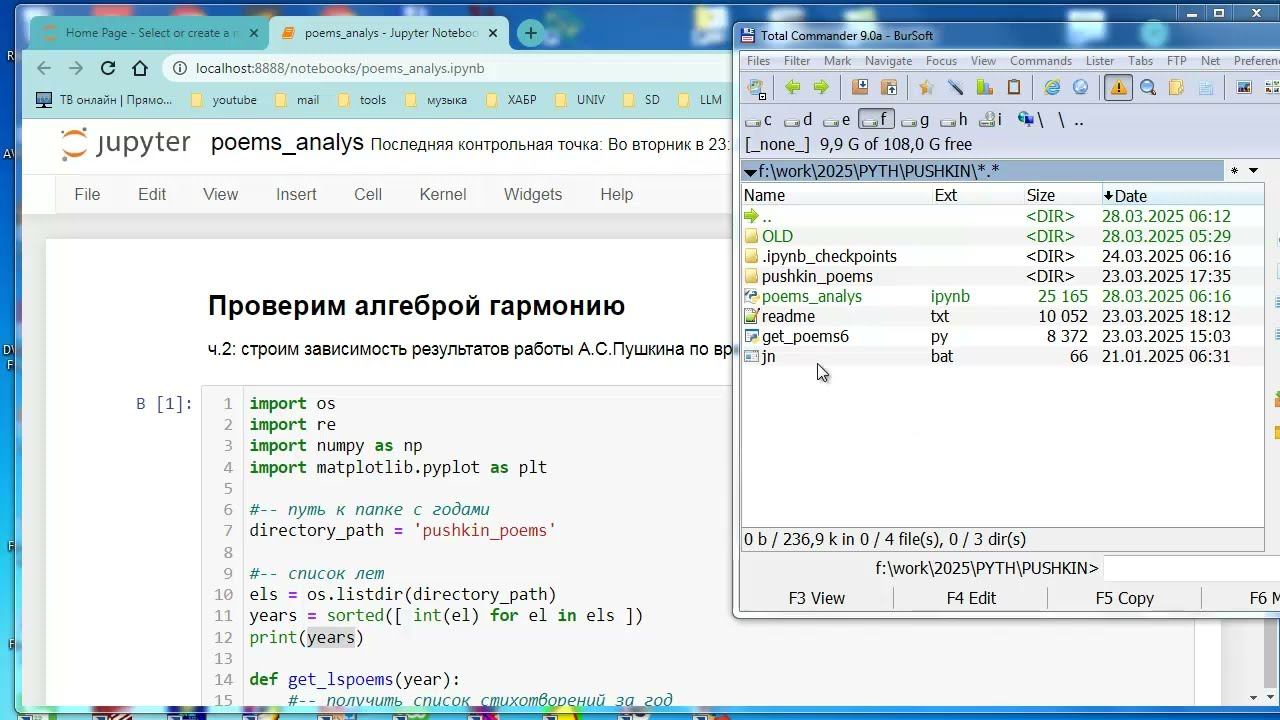Sort the file list by Name column

pyautogui.click(x=837, y=196)
